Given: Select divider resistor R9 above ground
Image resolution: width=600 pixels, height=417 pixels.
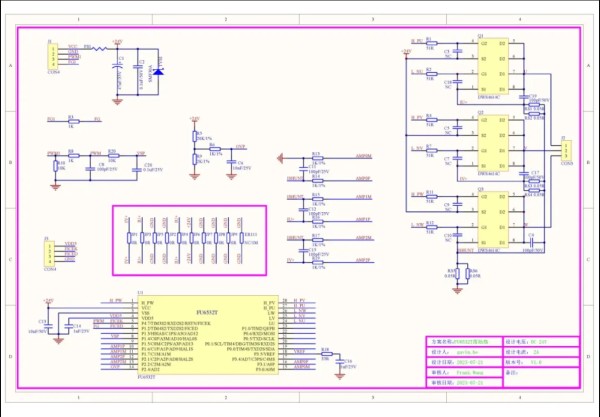Looking at the screenshot, I should coord(194,159).
